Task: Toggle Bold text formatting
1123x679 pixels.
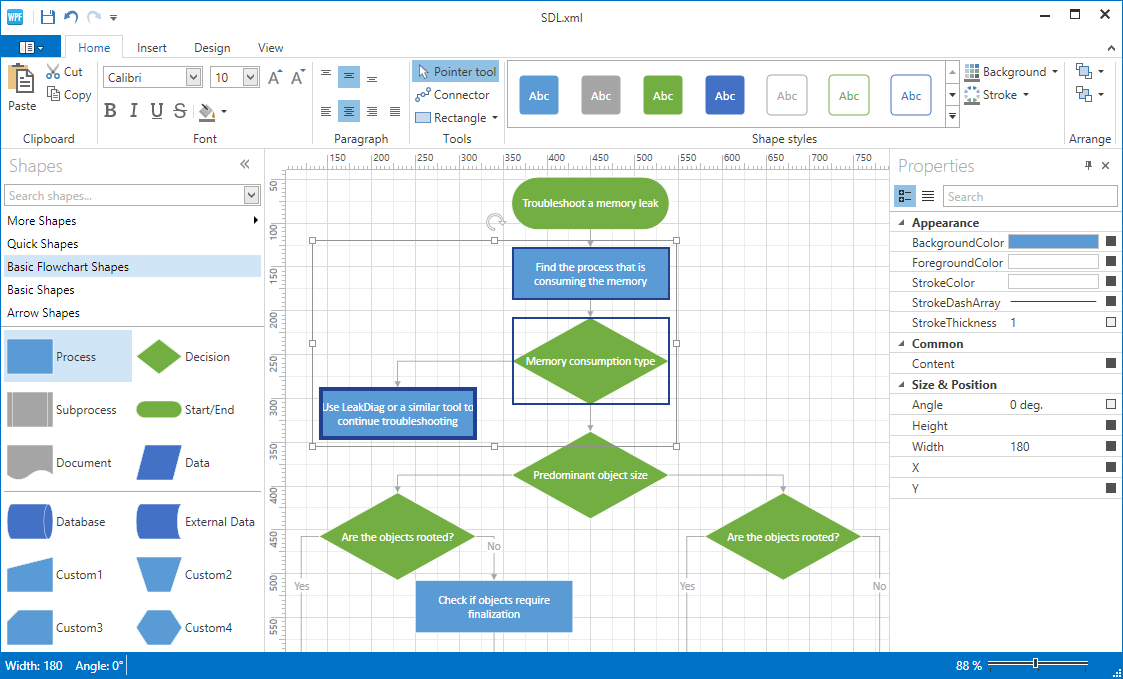Action: point(110,111)
